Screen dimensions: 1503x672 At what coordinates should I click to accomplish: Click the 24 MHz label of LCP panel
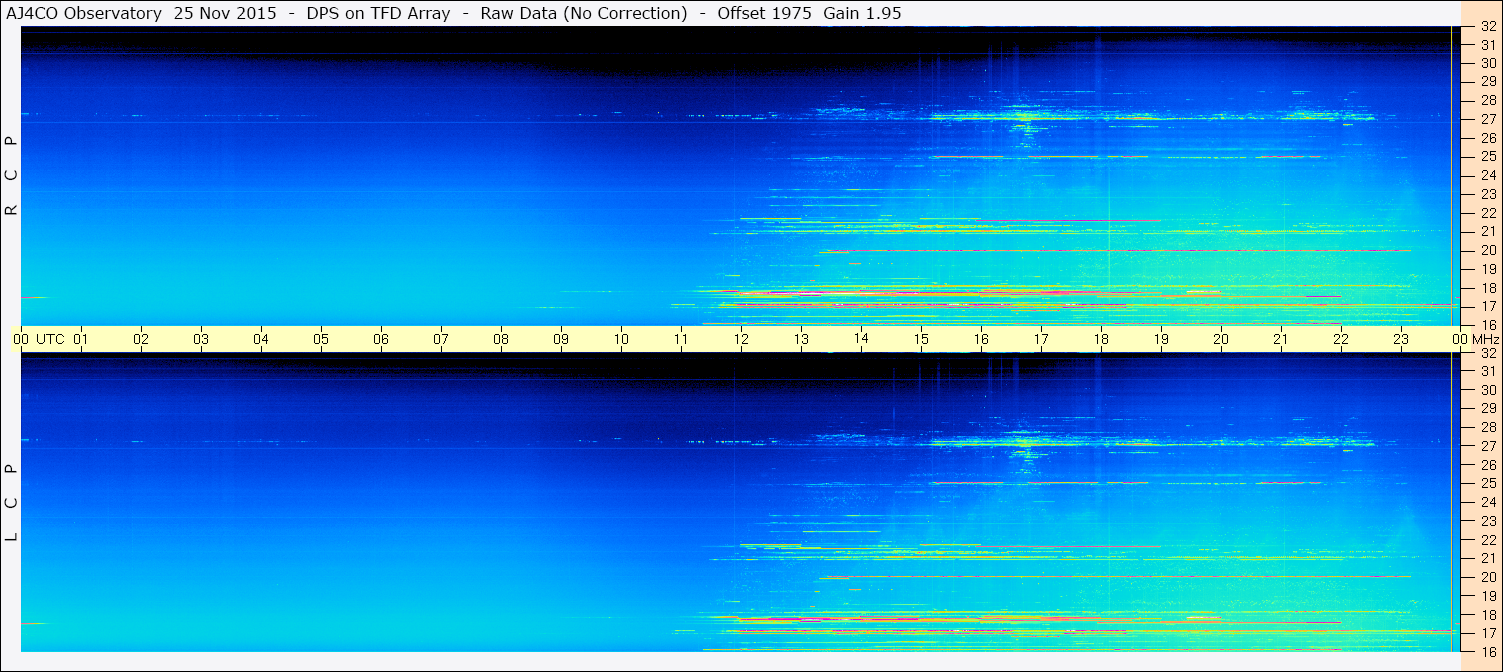pyautogui.click(x=1487, y=502)
